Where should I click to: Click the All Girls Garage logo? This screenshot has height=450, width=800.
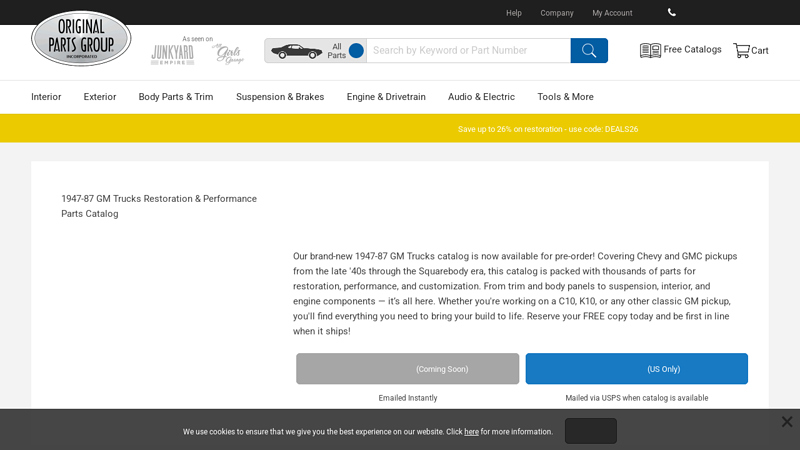click(x=227, y=54)
